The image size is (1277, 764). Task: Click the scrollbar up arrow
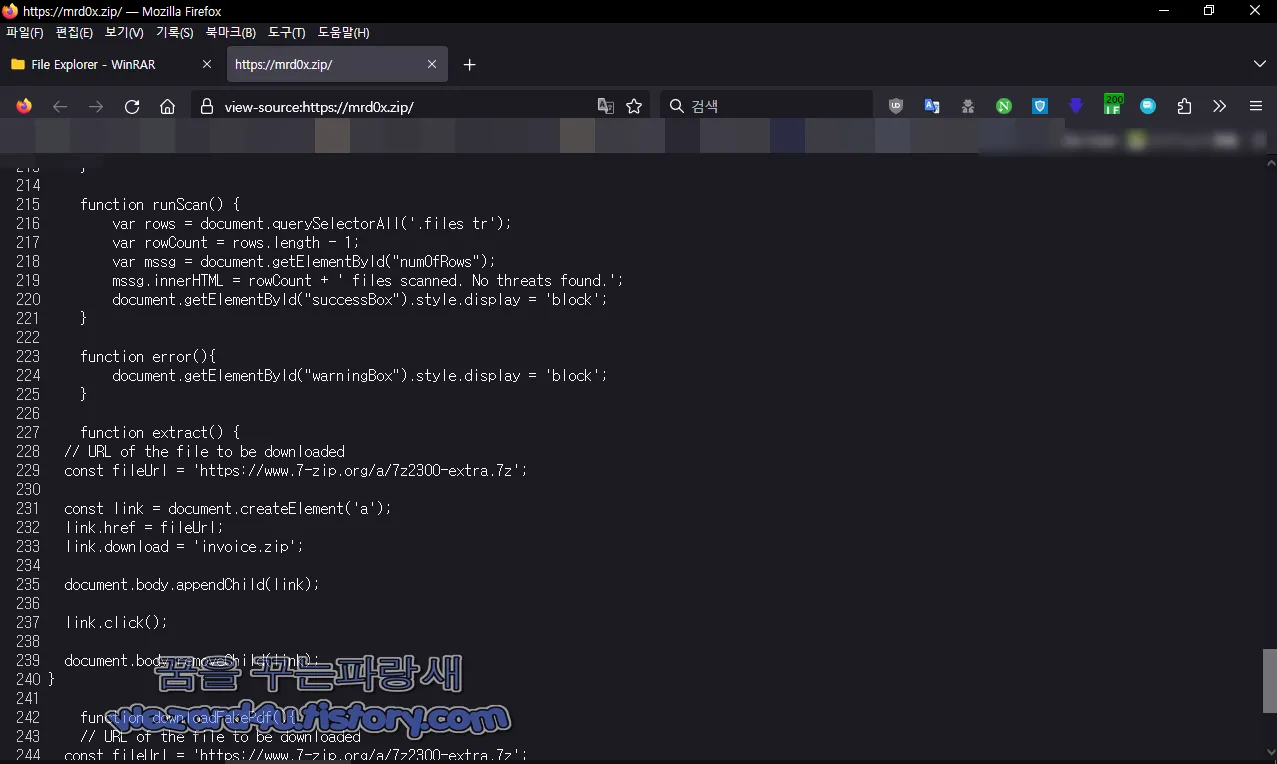tap(1269, 162)
